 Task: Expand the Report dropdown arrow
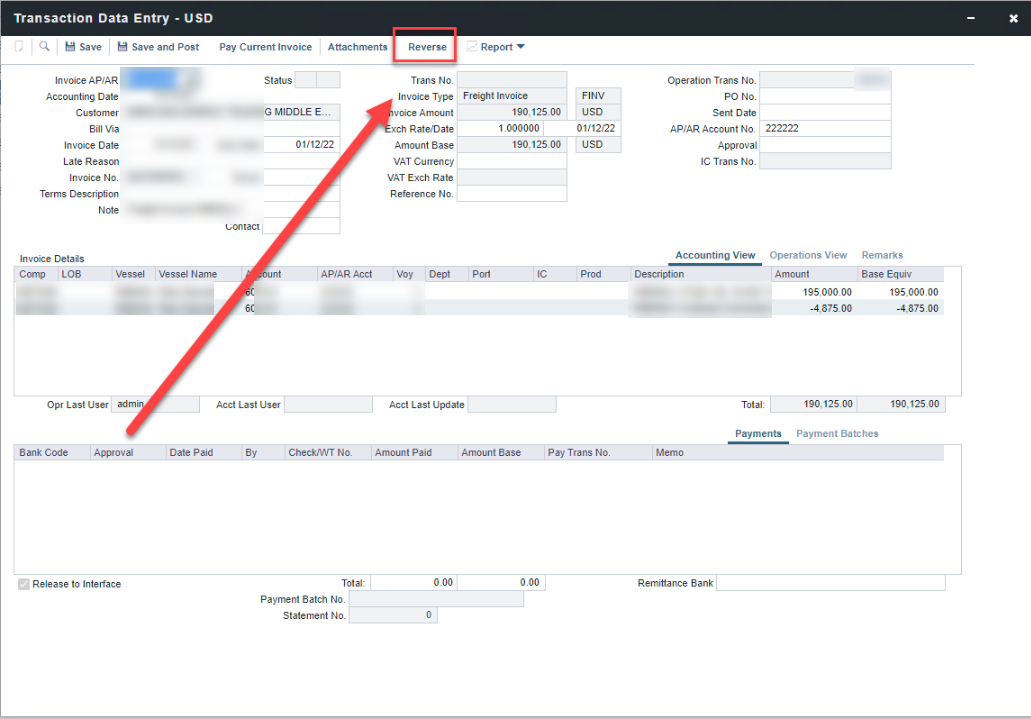point(520,47)
